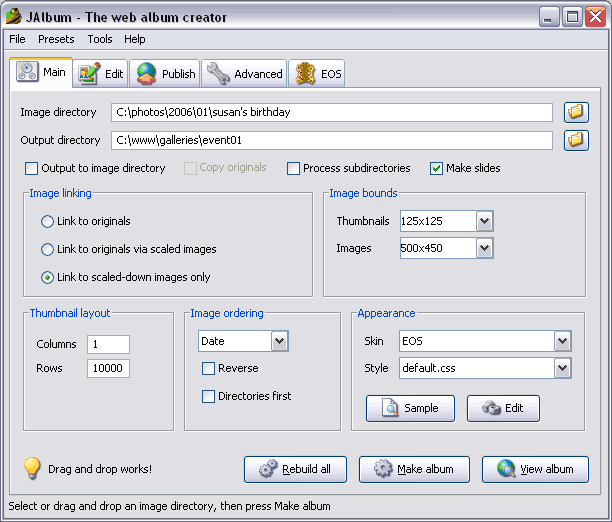
Task: Select Link to originals radio button
Action: coord(47,221)
